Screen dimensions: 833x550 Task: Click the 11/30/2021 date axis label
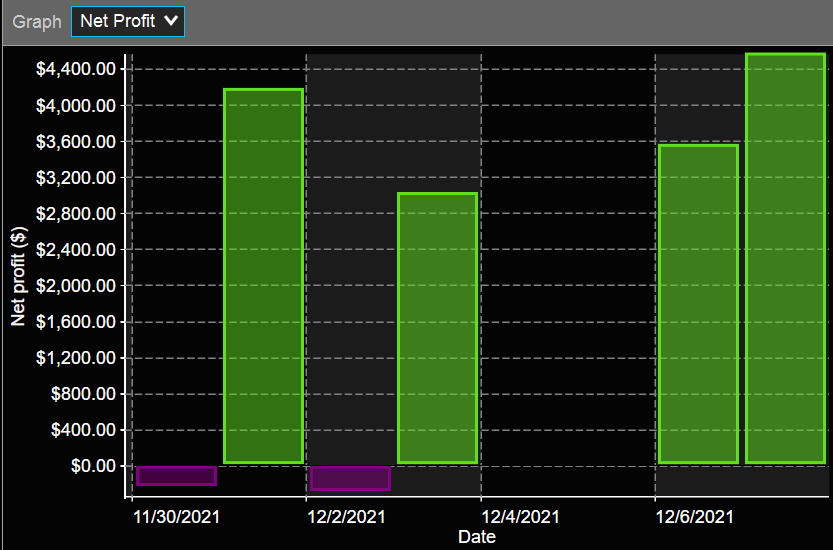point(177,517)
